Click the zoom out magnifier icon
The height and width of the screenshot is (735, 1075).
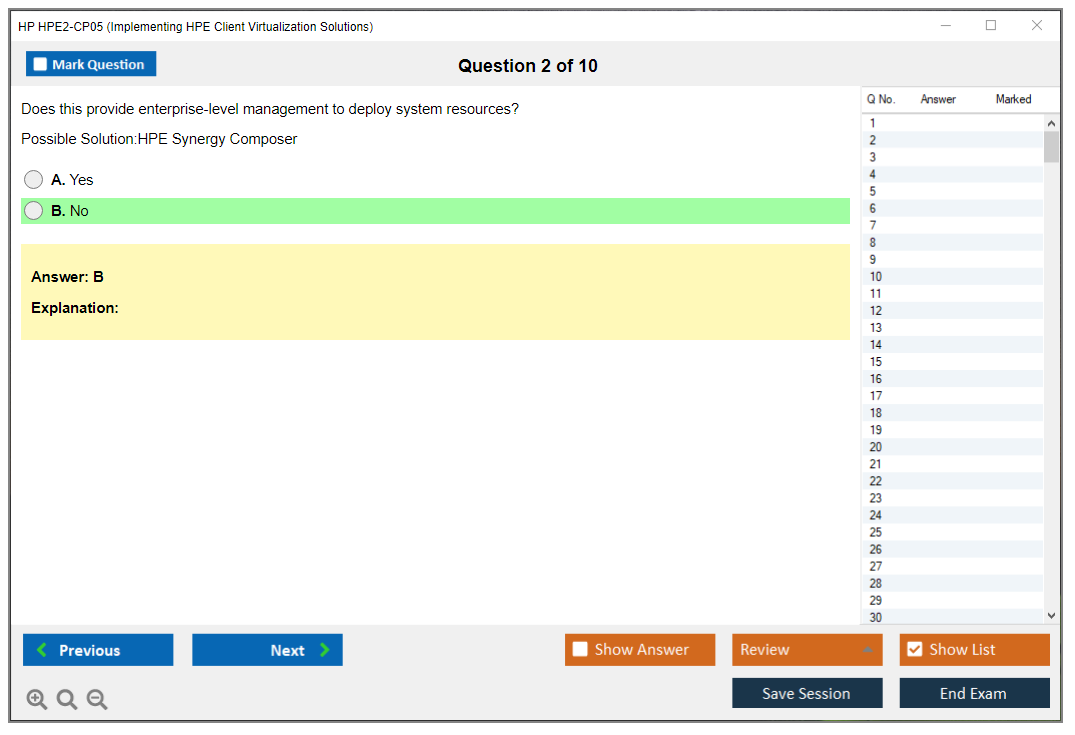click(97, 699)
